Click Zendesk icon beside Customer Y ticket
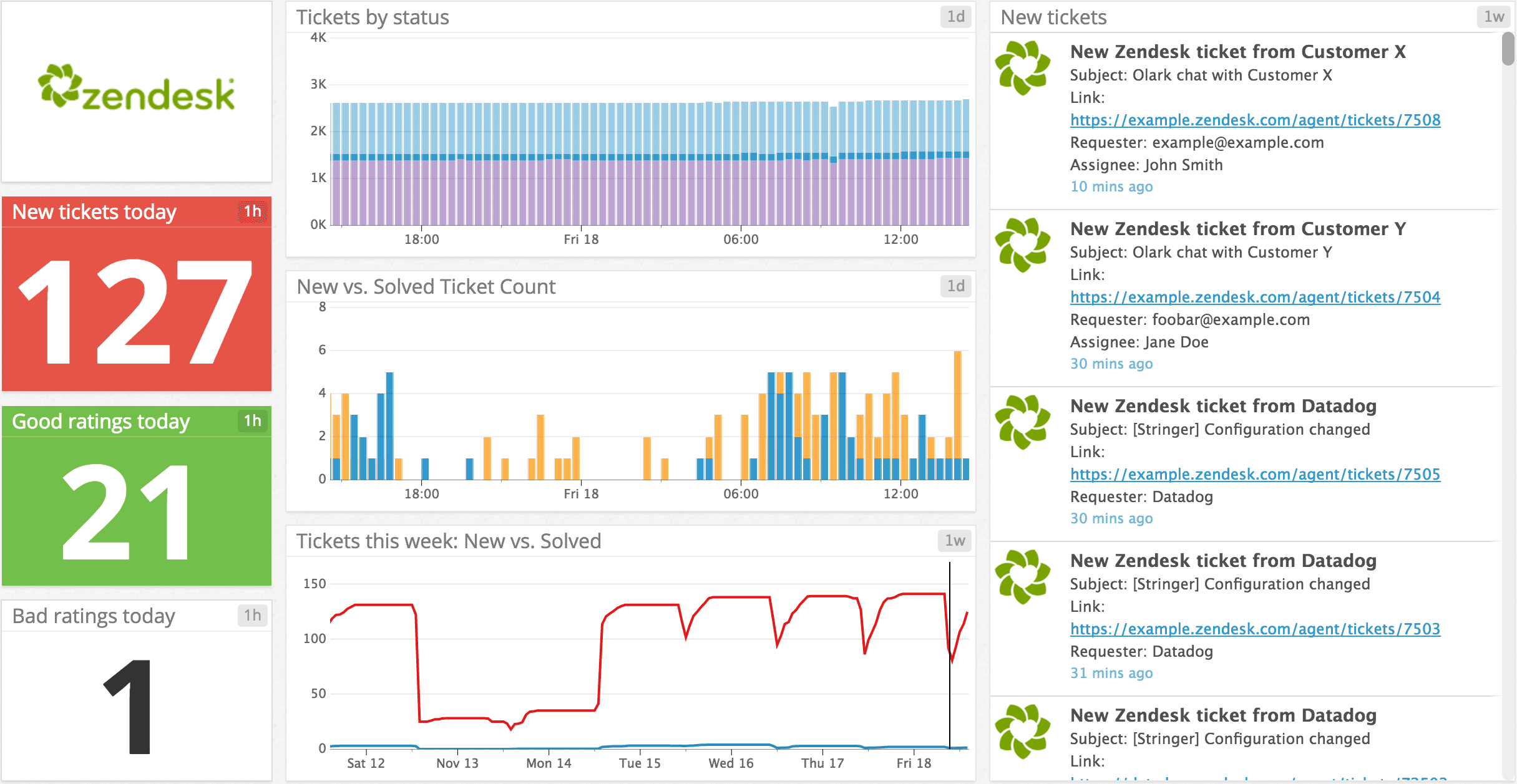The height and width of the screenshot is (784, 1517). click(1022, 244)
